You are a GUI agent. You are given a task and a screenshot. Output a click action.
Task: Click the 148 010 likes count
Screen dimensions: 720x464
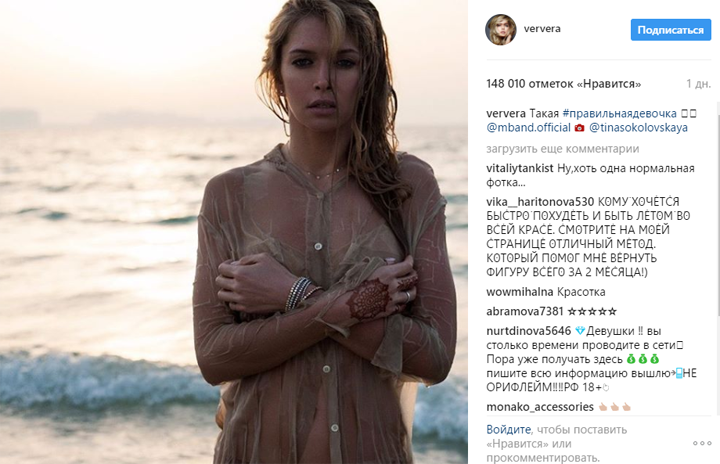(x=563, y=84)
